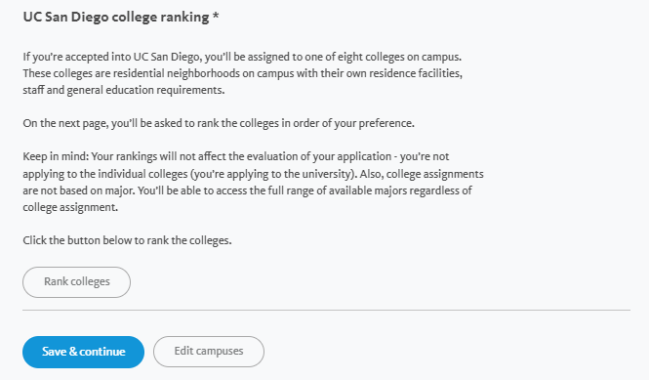This screenshot has width=649, height=380.
Task: Select the Edit campuses button
Action: [209, 351]
